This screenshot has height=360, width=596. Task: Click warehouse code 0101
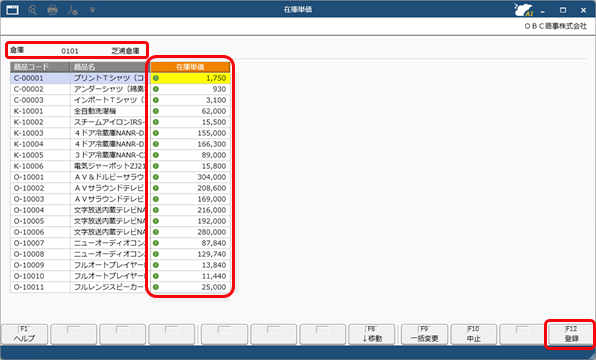(x=70, y=51)
